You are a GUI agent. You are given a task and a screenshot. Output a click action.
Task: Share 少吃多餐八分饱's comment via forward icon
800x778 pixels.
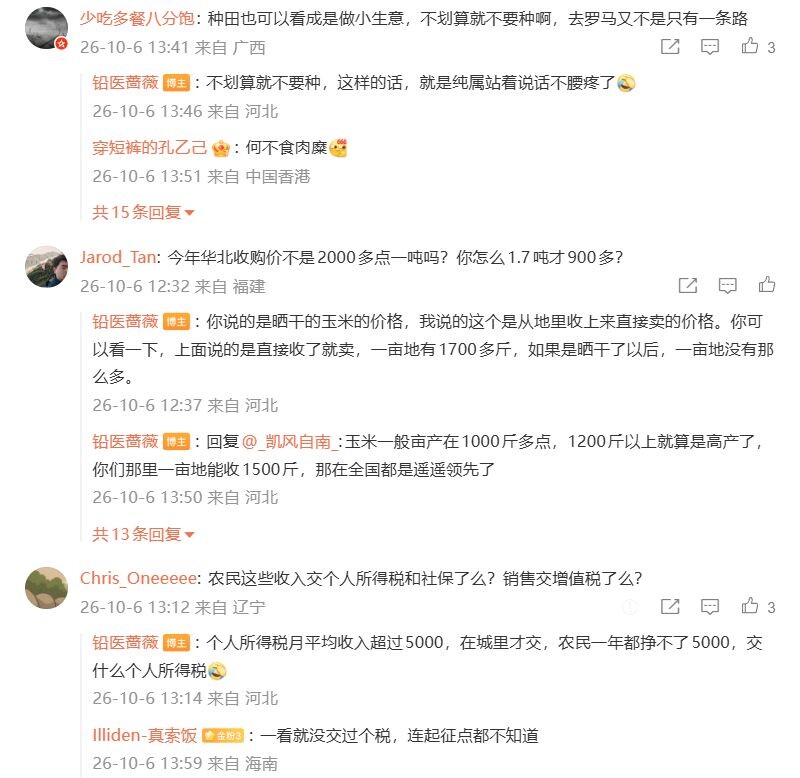click(x=670, y=46)
